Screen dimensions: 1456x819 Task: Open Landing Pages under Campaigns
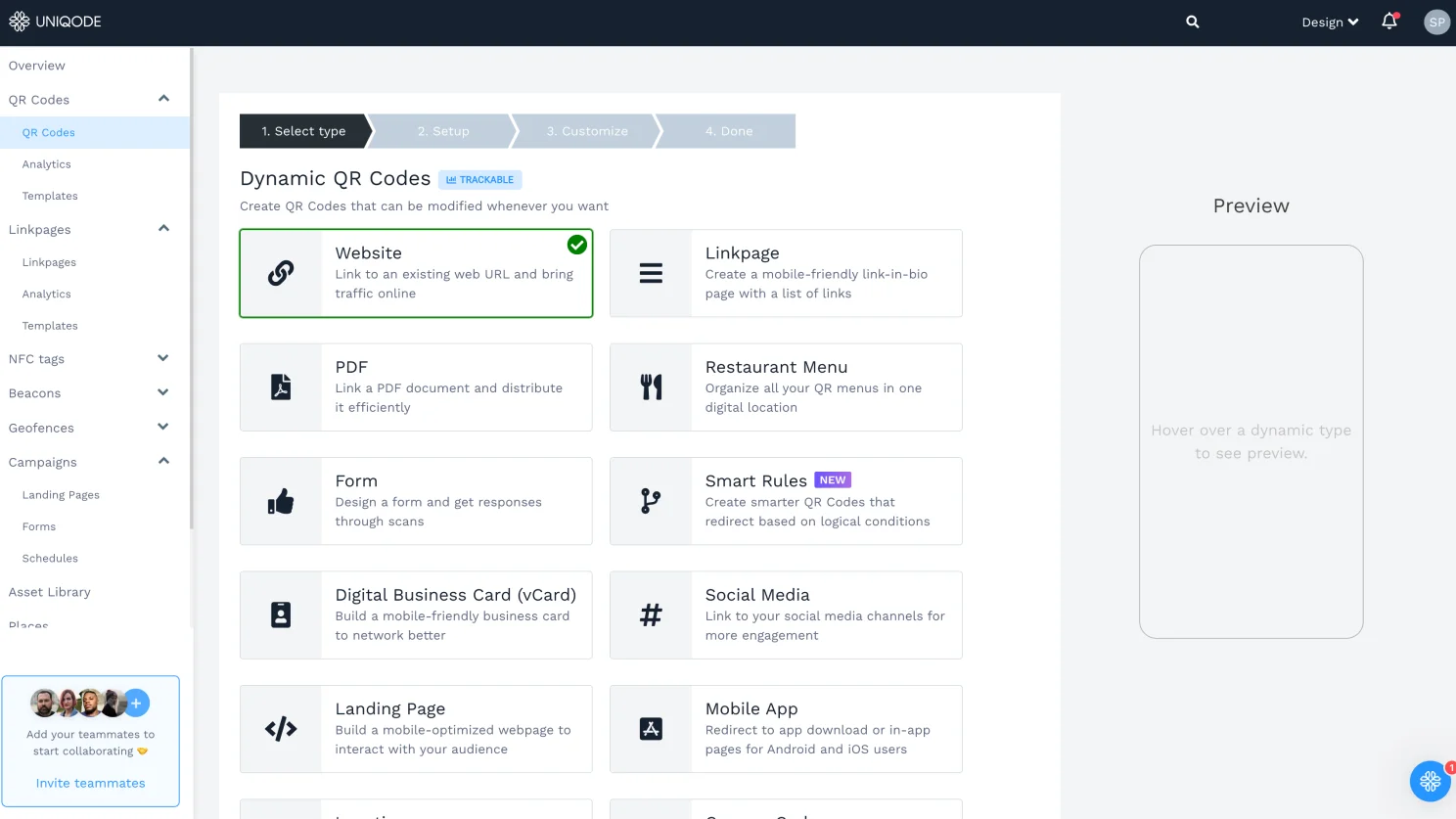pos(61,495)
